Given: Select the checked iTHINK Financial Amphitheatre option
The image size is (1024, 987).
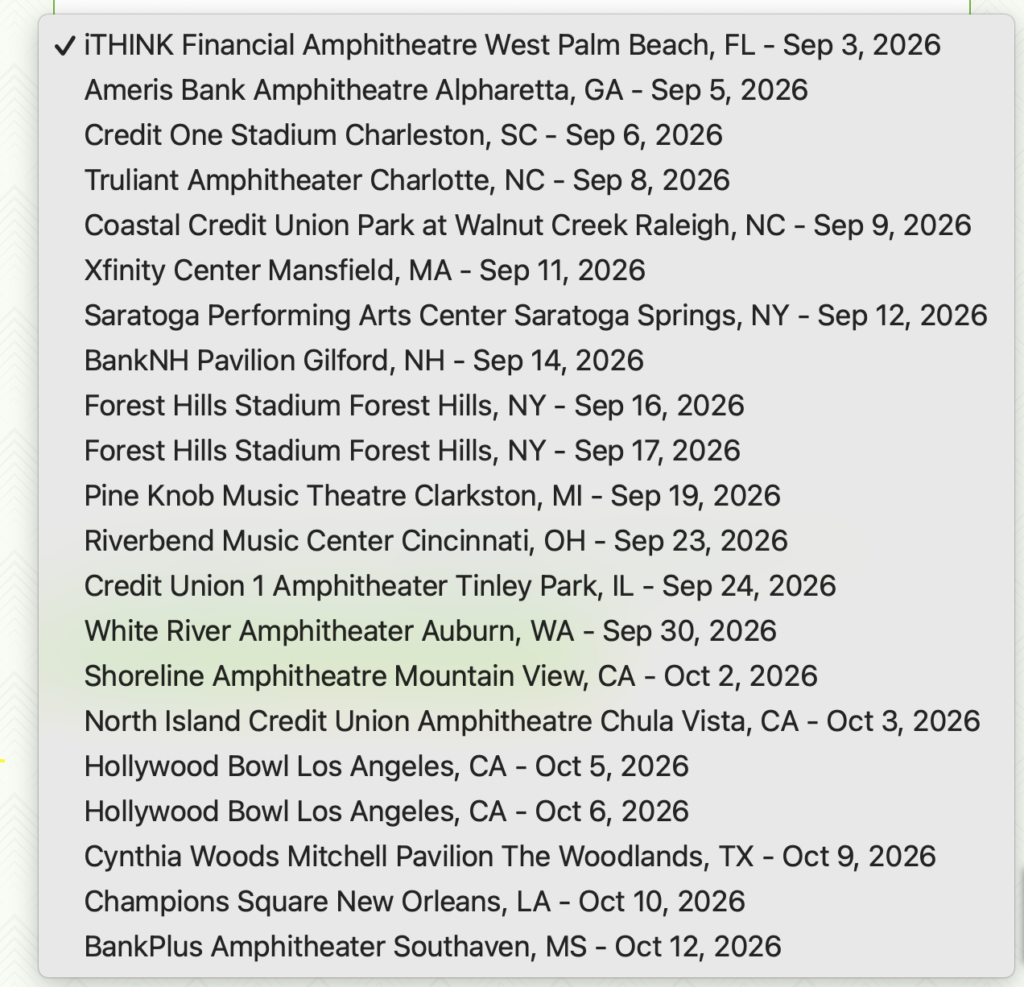Looking at the screenshot, I should pos(526,45).
